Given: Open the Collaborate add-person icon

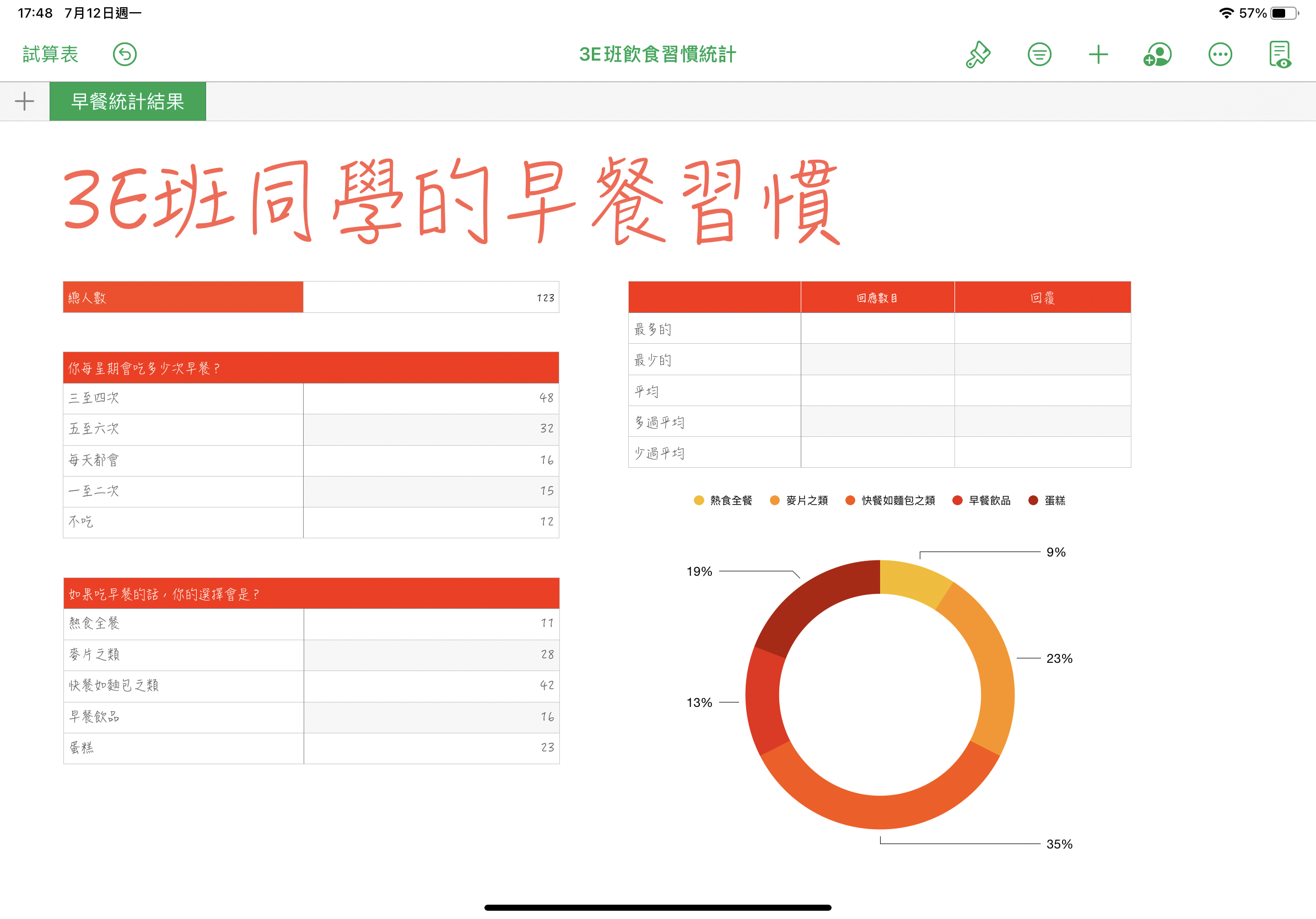Looking at the screenshot, I should click(1157, 55).
